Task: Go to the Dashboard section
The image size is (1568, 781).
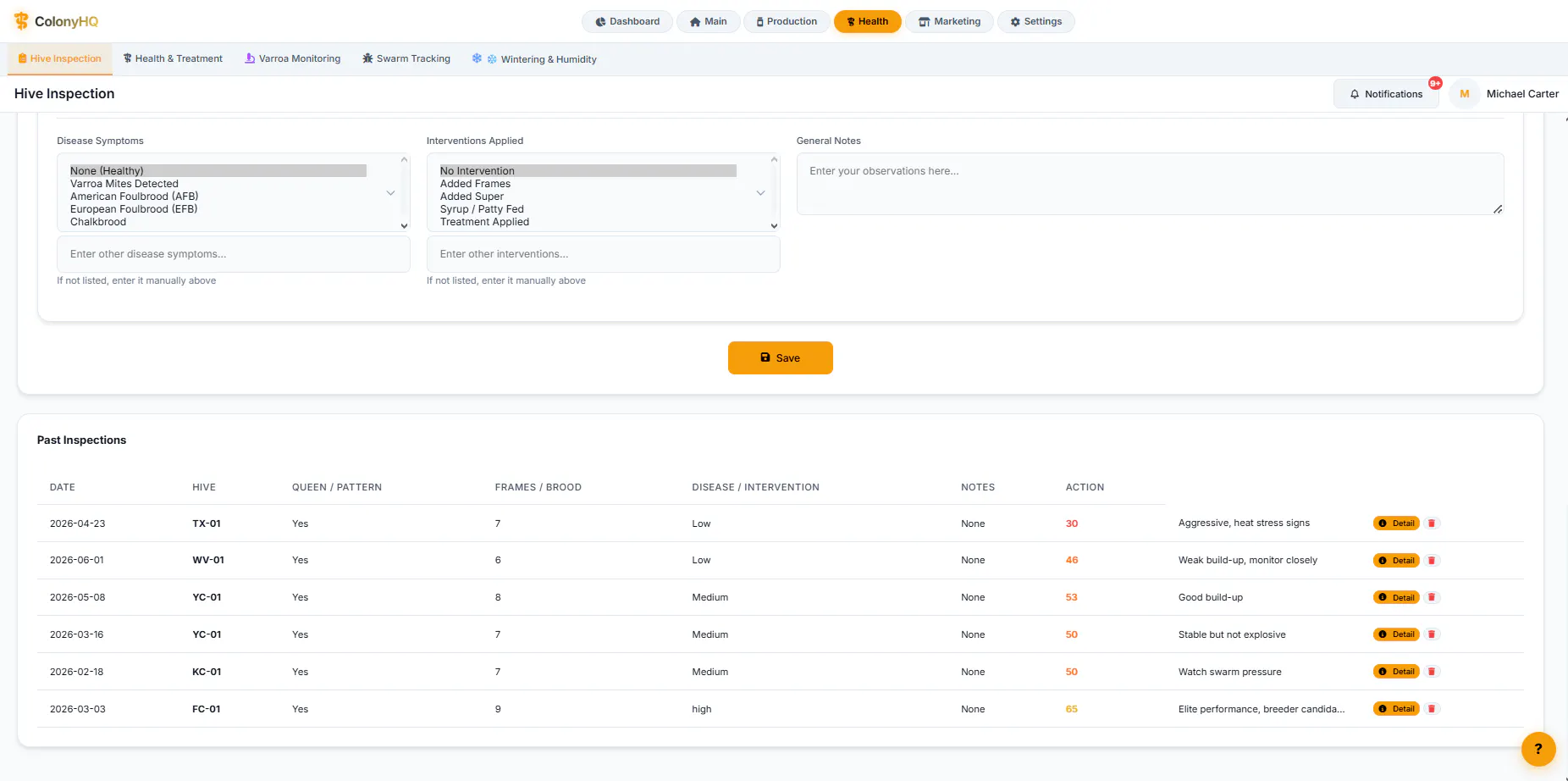Action: point(627,21)
